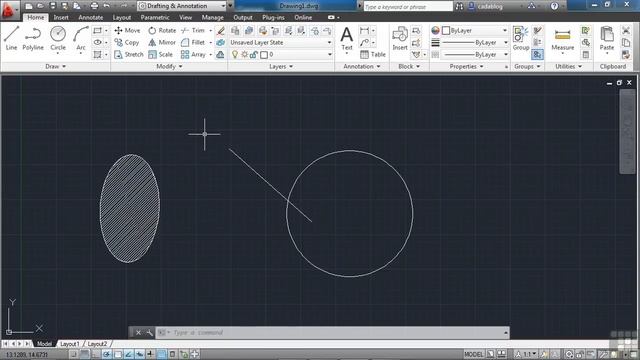Close the command line with X button
The width and height of the screenshot is (640, 360).
[x=138, y=333]
